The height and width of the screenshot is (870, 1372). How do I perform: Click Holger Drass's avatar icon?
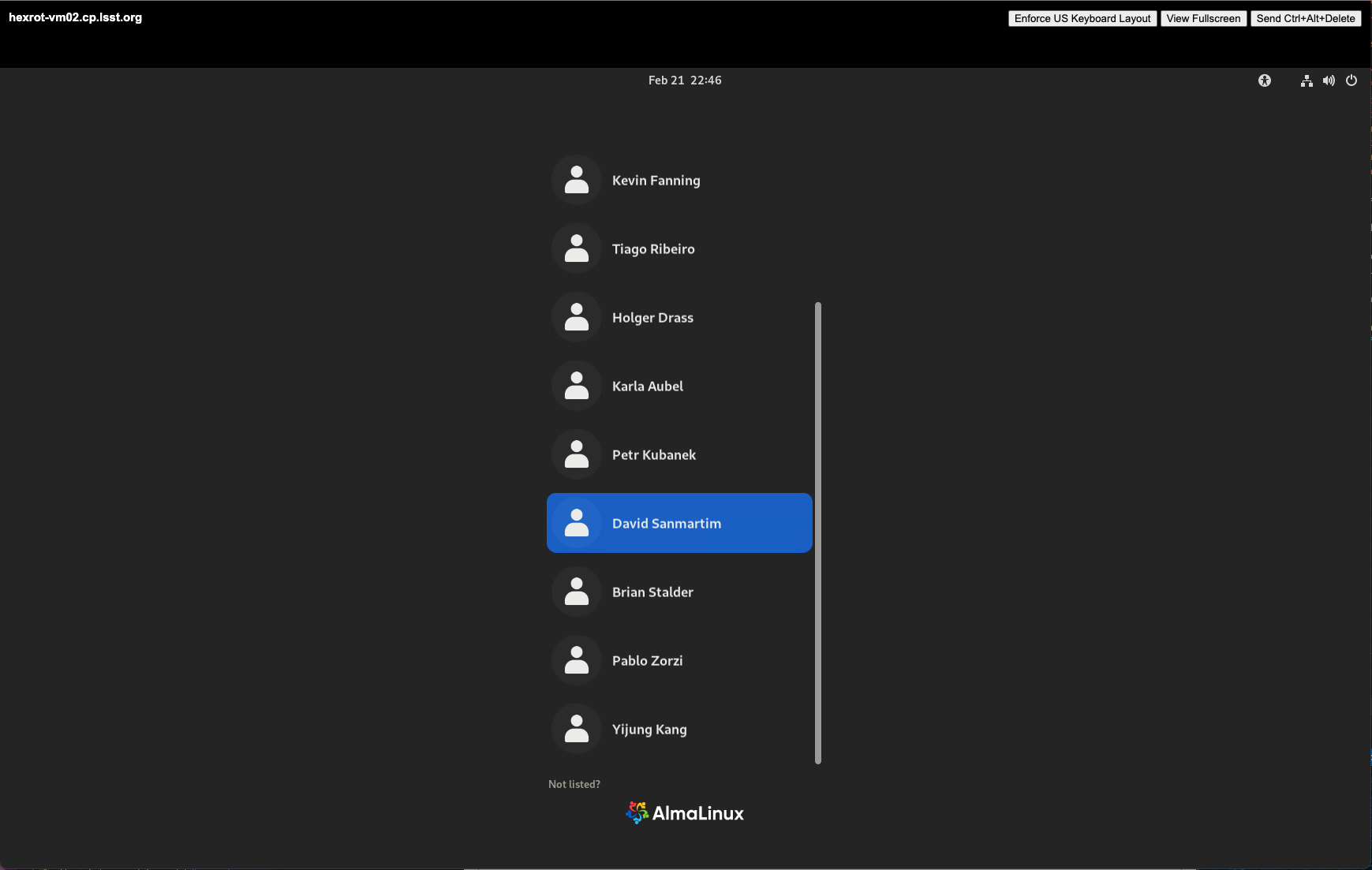click(577, 317)
